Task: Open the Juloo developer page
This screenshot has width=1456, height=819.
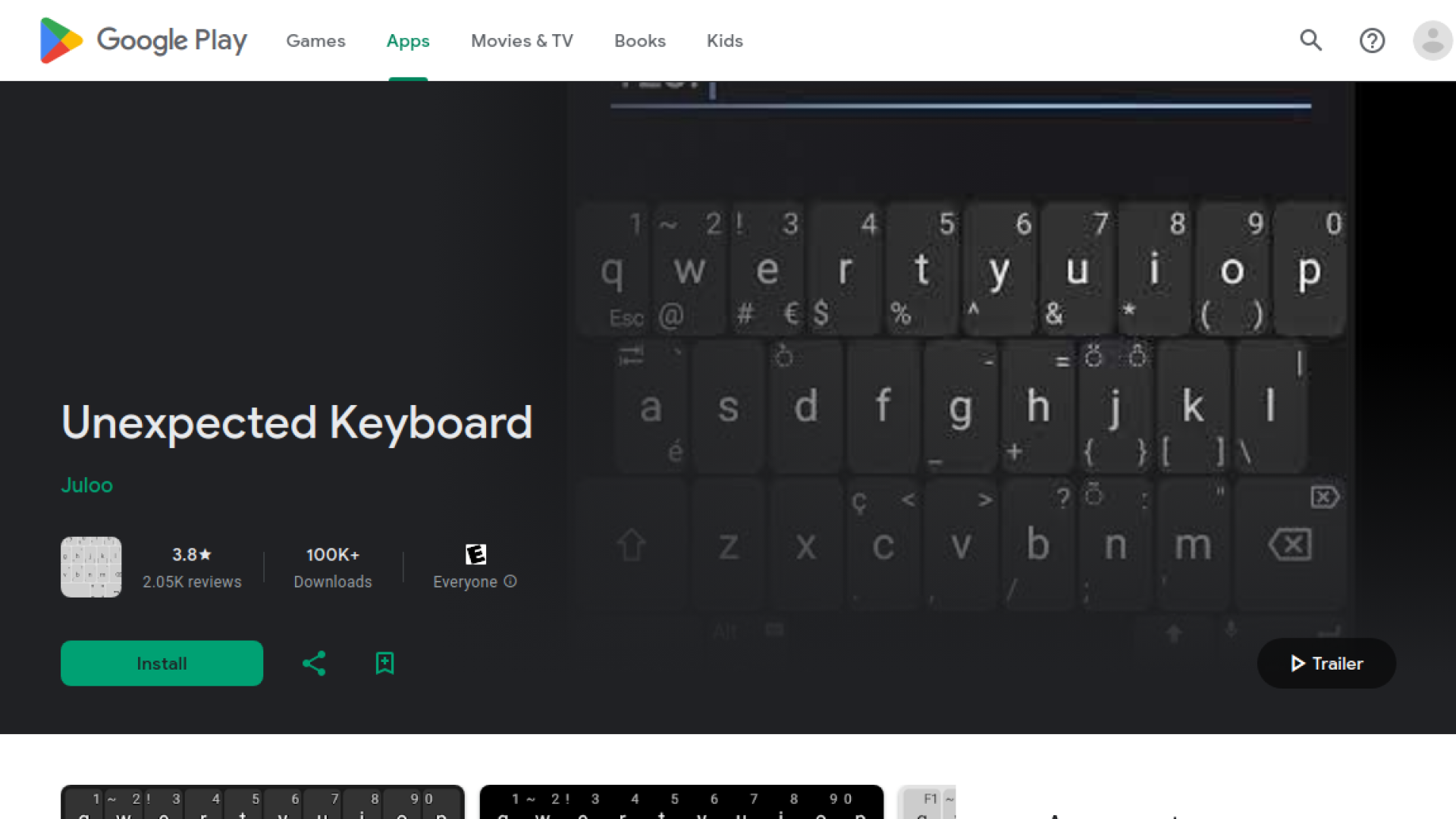Action: pos(86,485)
